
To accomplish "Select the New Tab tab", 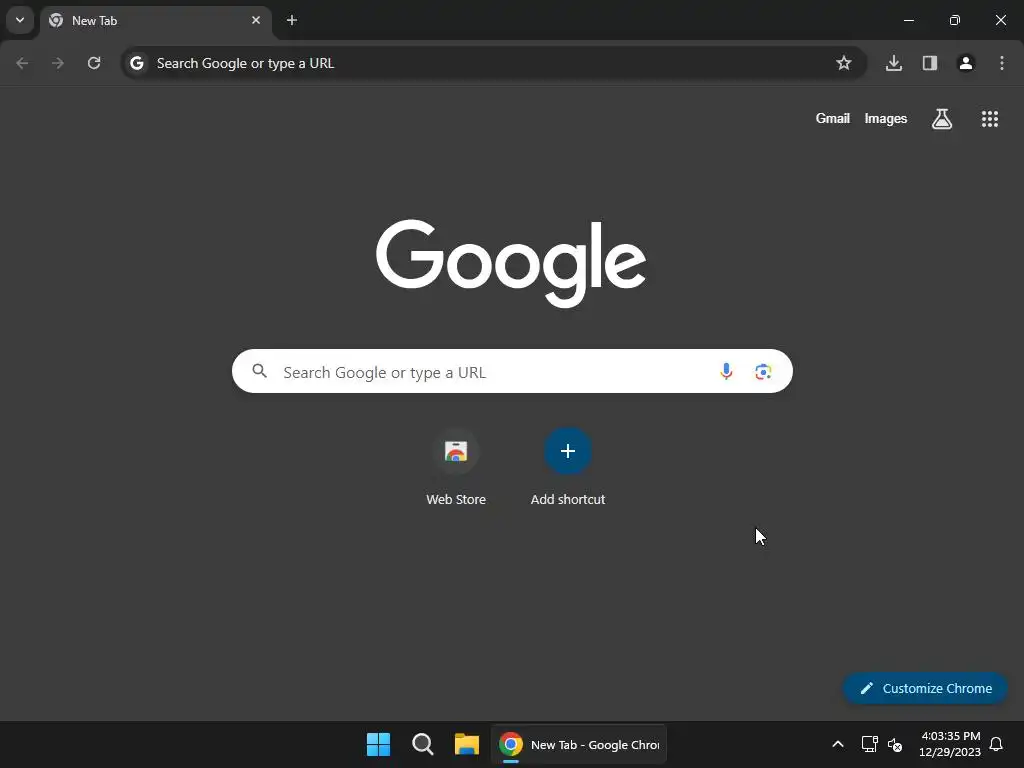I will pyautogui.click(x=155, y=20).
